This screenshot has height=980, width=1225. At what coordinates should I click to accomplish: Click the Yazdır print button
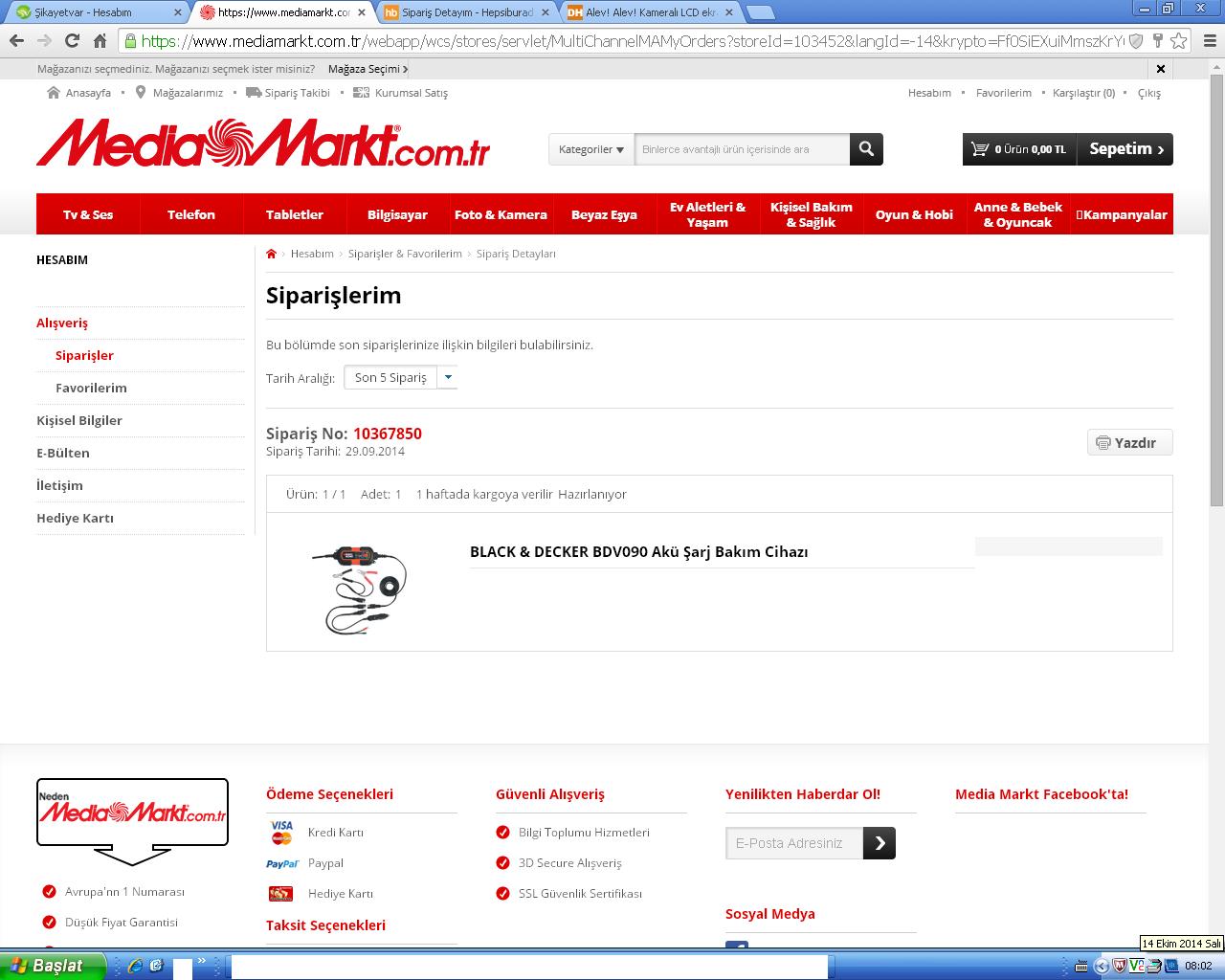tap(1130, 442)
